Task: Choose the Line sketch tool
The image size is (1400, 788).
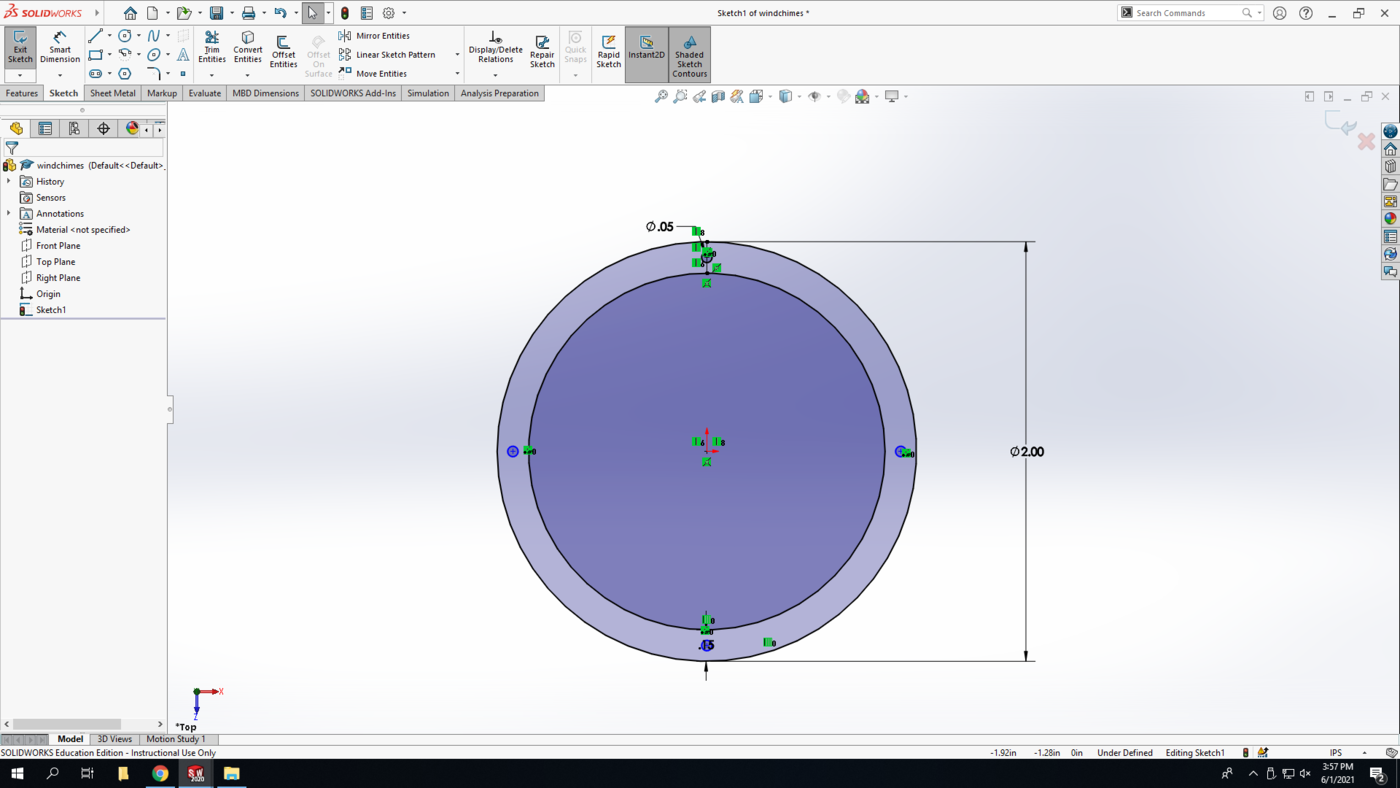Action: [96, 36]
